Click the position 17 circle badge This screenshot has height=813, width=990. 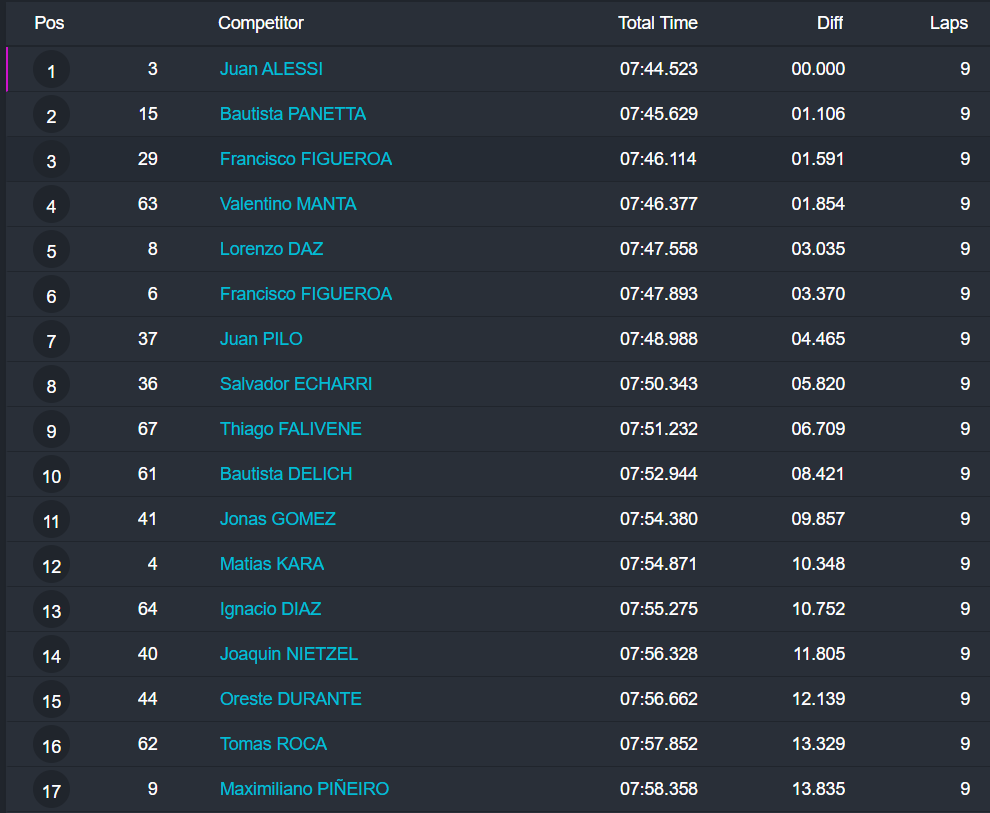51,790
